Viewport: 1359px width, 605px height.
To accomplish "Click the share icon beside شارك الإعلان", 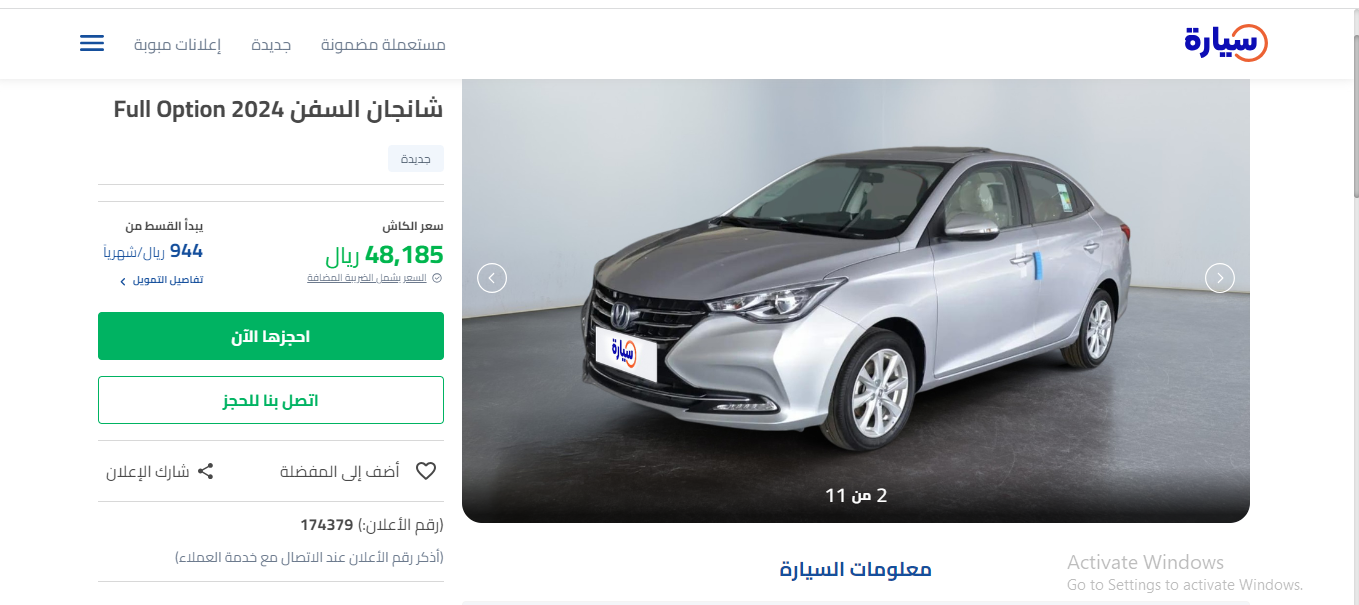I will 205,471.
